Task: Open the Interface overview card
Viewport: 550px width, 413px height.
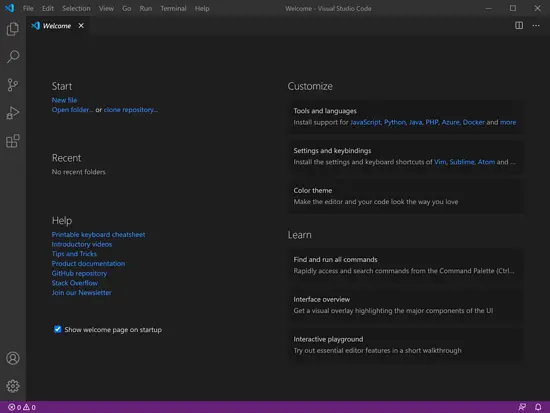Action: pyautogui.click(x=406, y=305)
